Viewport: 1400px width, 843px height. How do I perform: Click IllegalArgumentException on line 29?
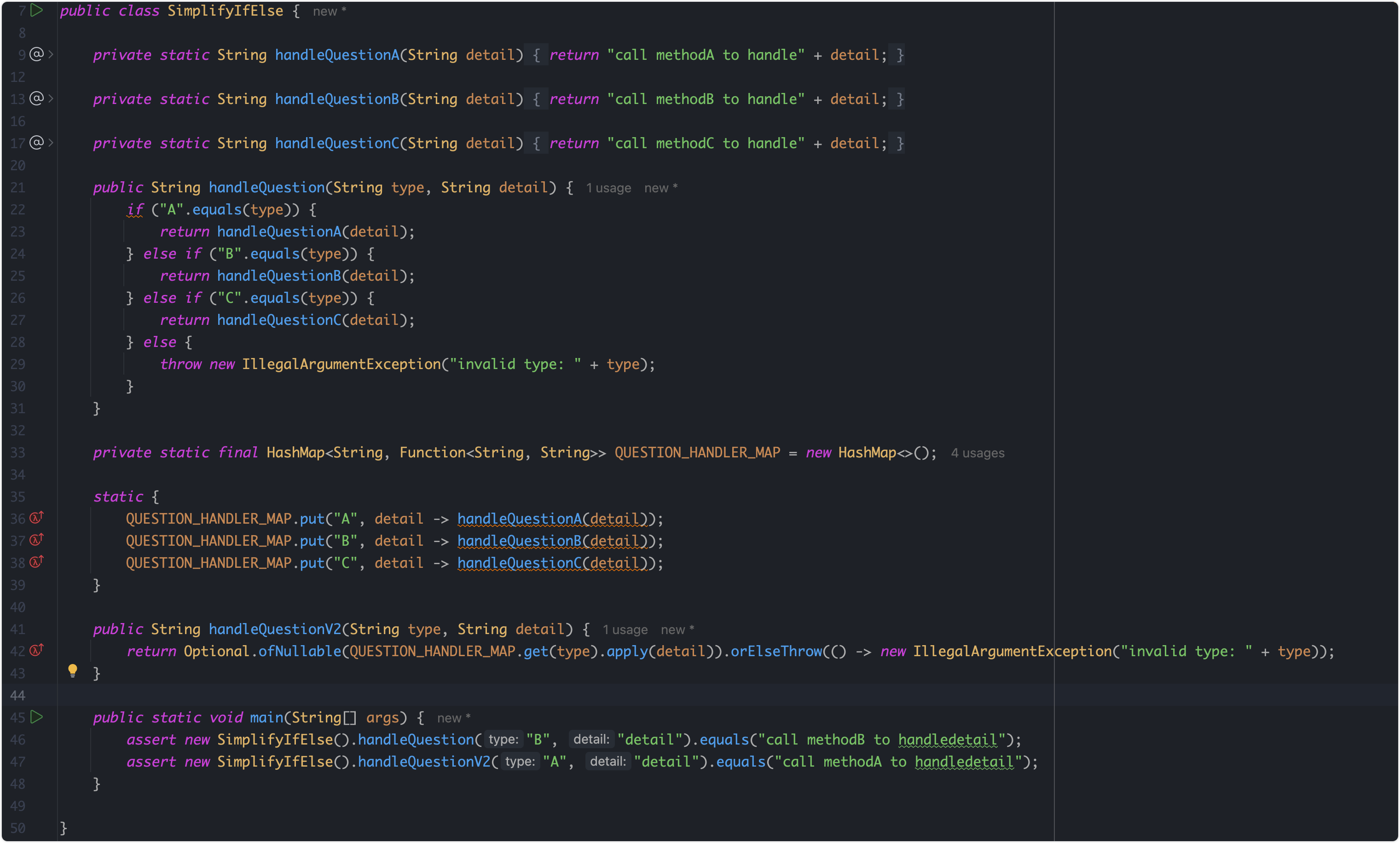click(x=341, y=364)
